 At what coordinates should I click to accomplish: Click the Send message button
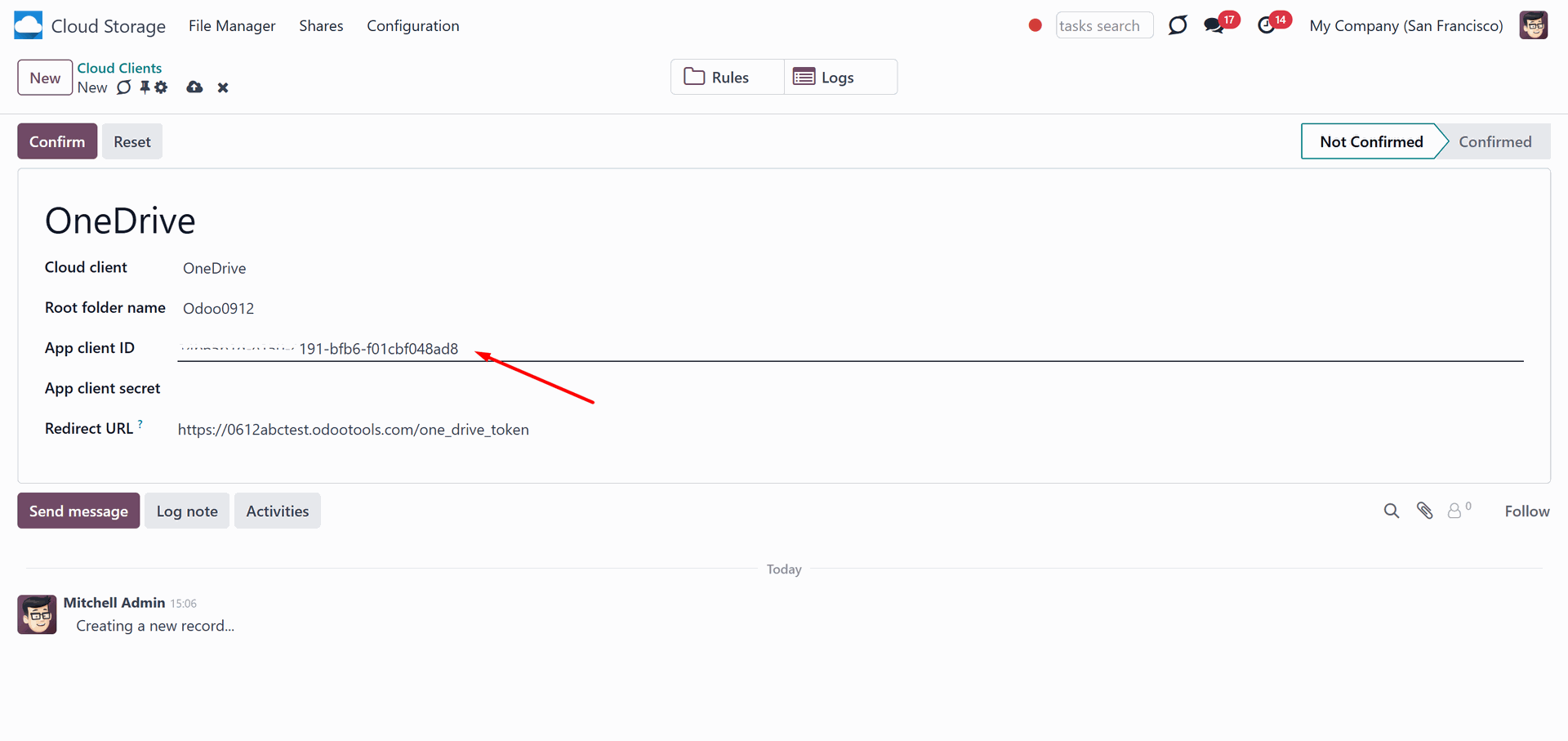(78, 511)
